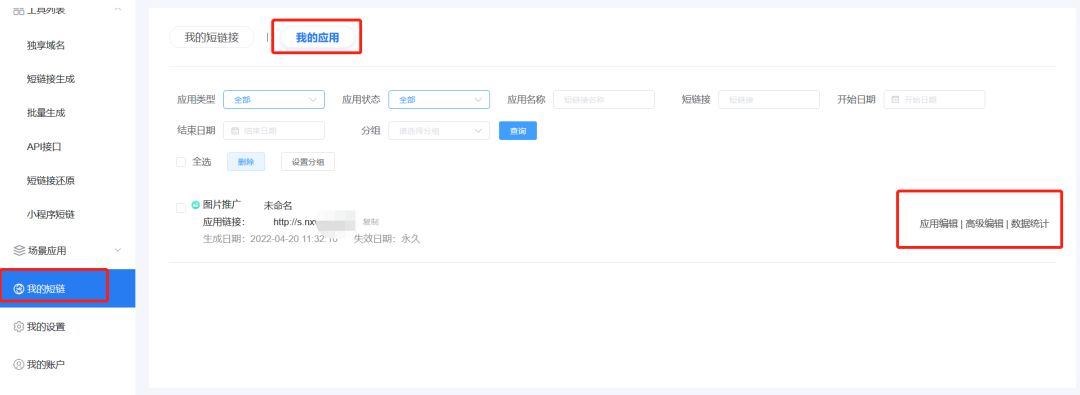This screenshot has height=395, width=1080.
Task: Switch to the 我的短链接 tab
Action: tap(211, 37)
